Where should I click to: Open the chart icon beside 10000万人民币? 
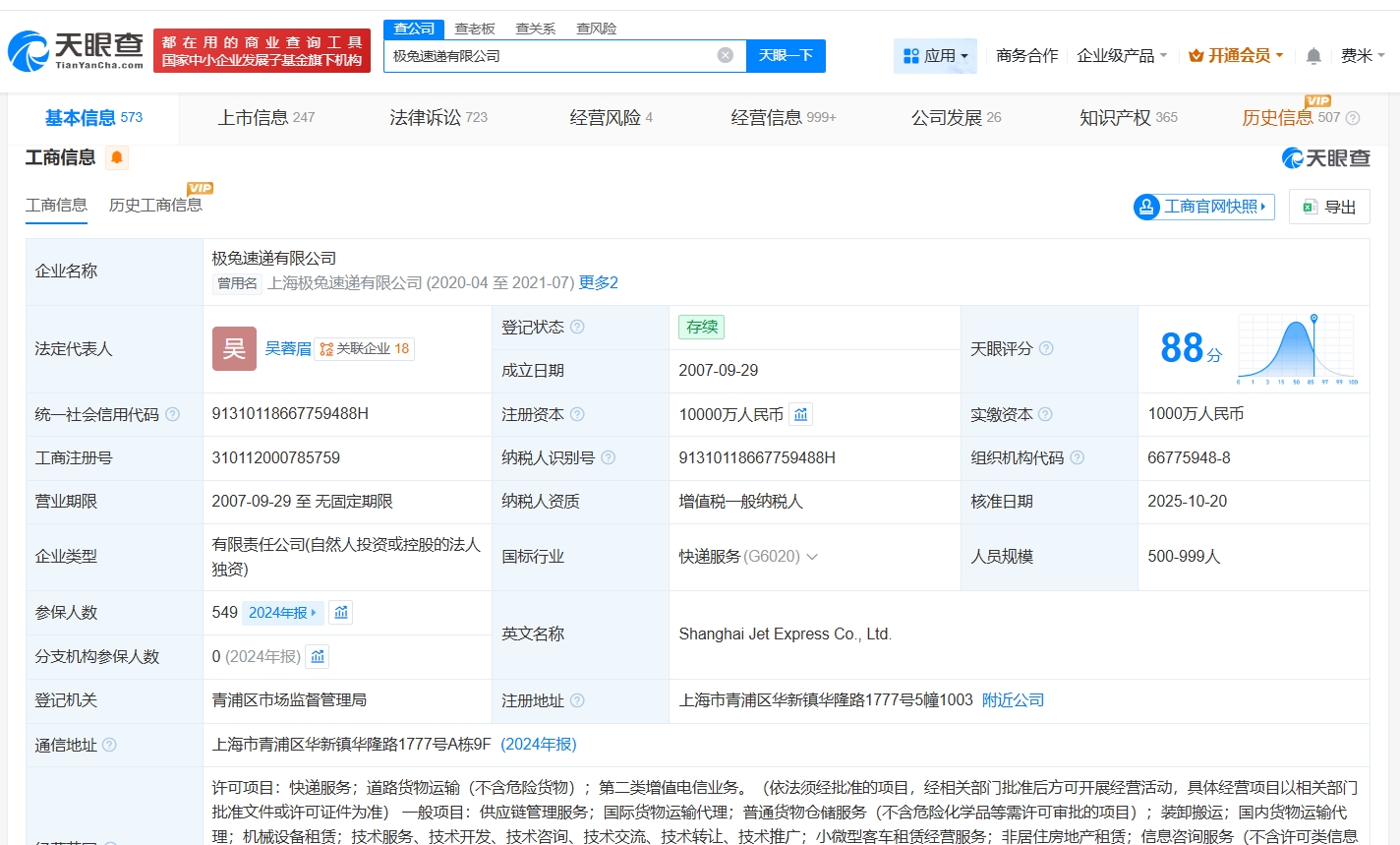(801, 414)
